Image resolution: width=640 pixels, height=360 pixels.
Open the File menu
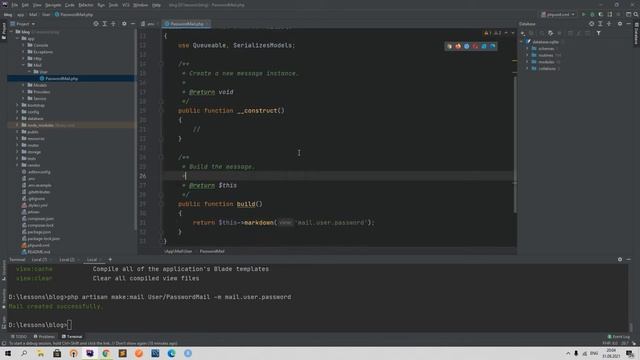15,5
